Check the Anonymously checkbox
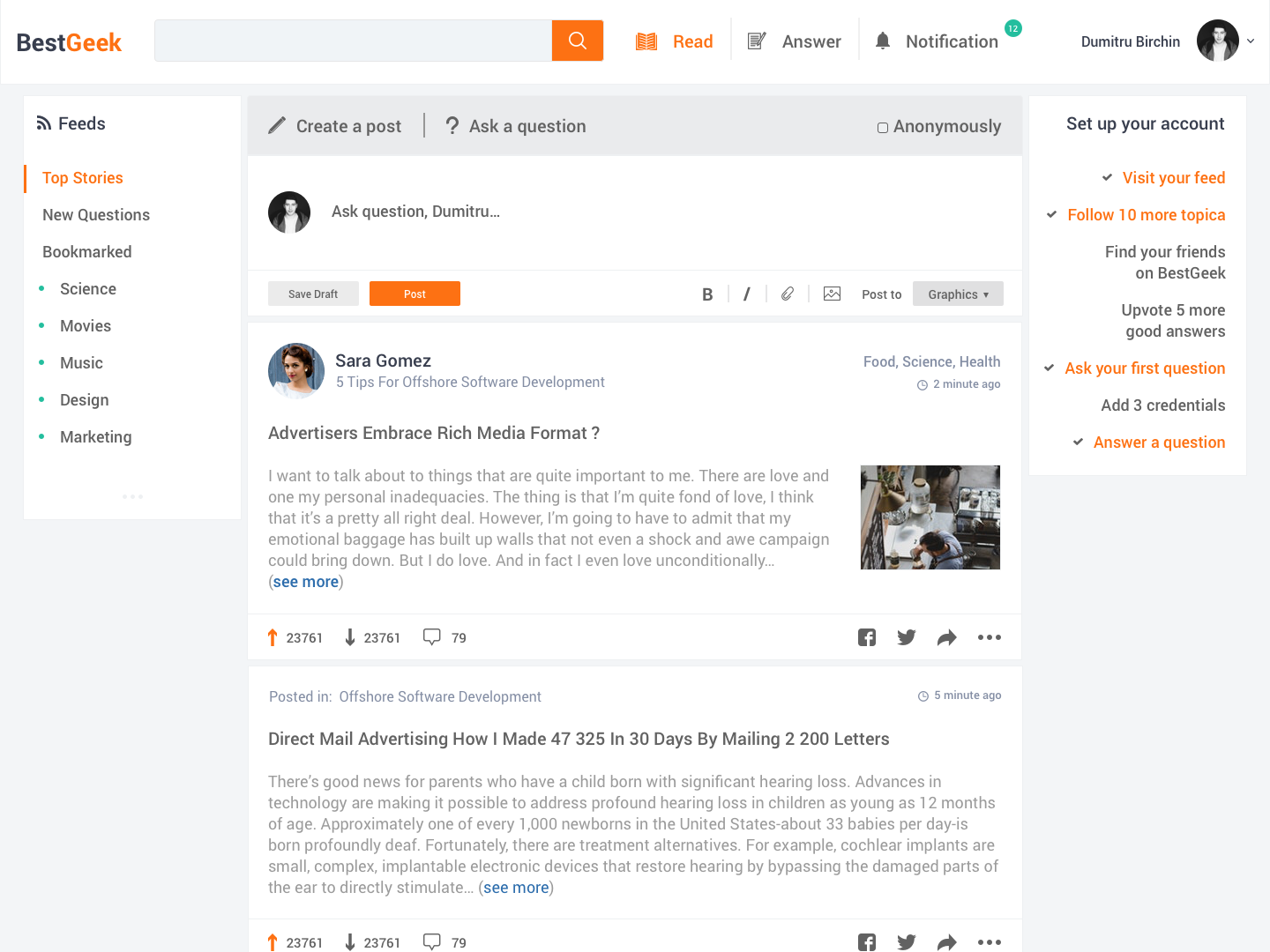The width and height of the screenshot is (1270, 952). pyautogui.click(x=883, y=128)
